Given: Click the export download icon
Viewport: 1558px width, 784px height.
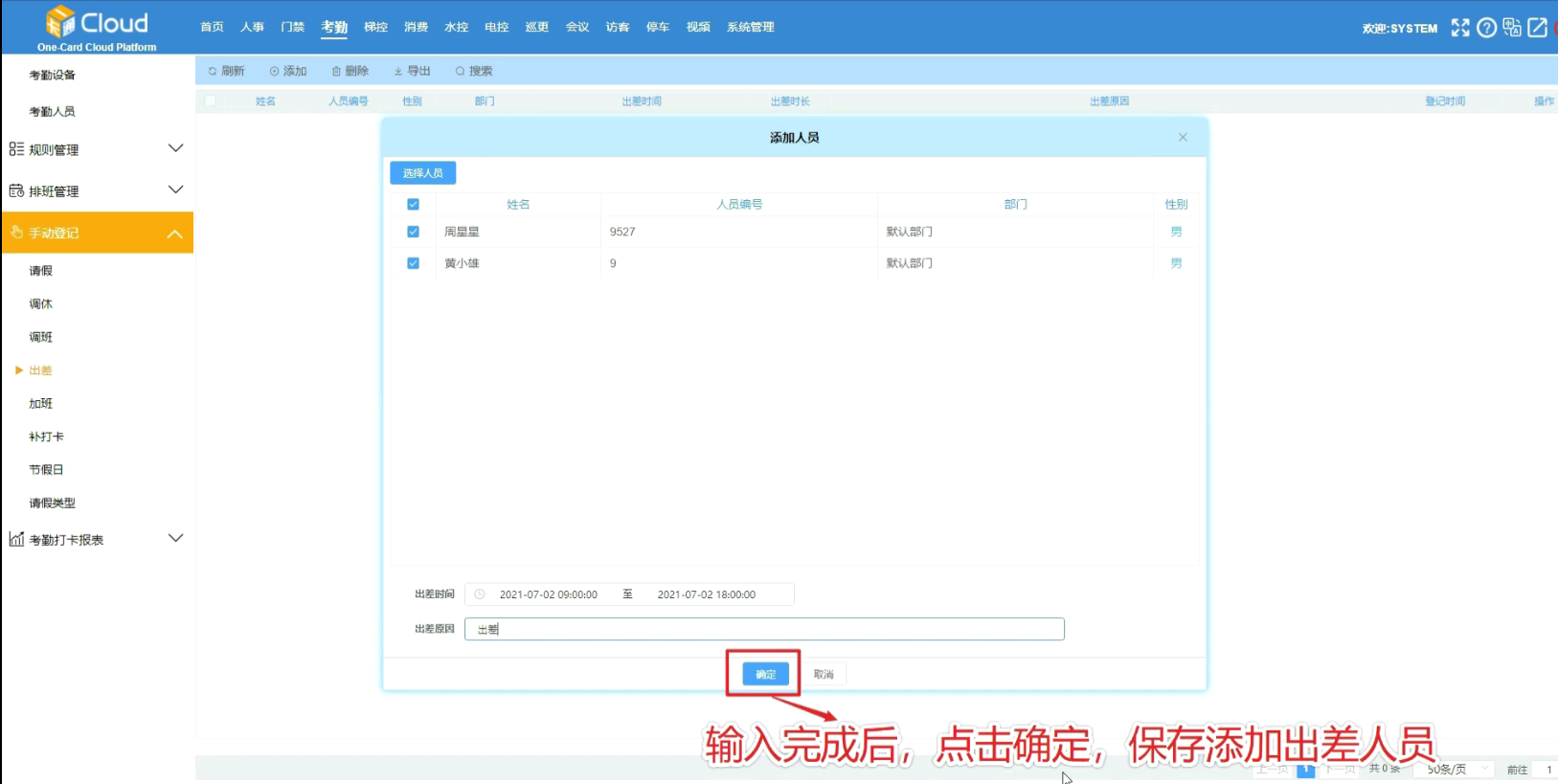Looking at the screenshot, I should click(398, 71).
